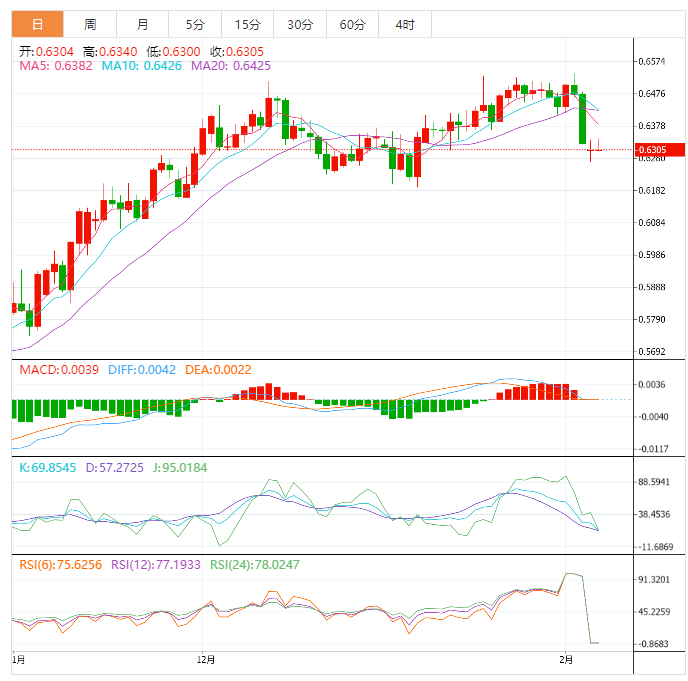Viewport: 688px width, 681px height.
Task: Click the 0.5790 price axis label
Action: point(652,319)
